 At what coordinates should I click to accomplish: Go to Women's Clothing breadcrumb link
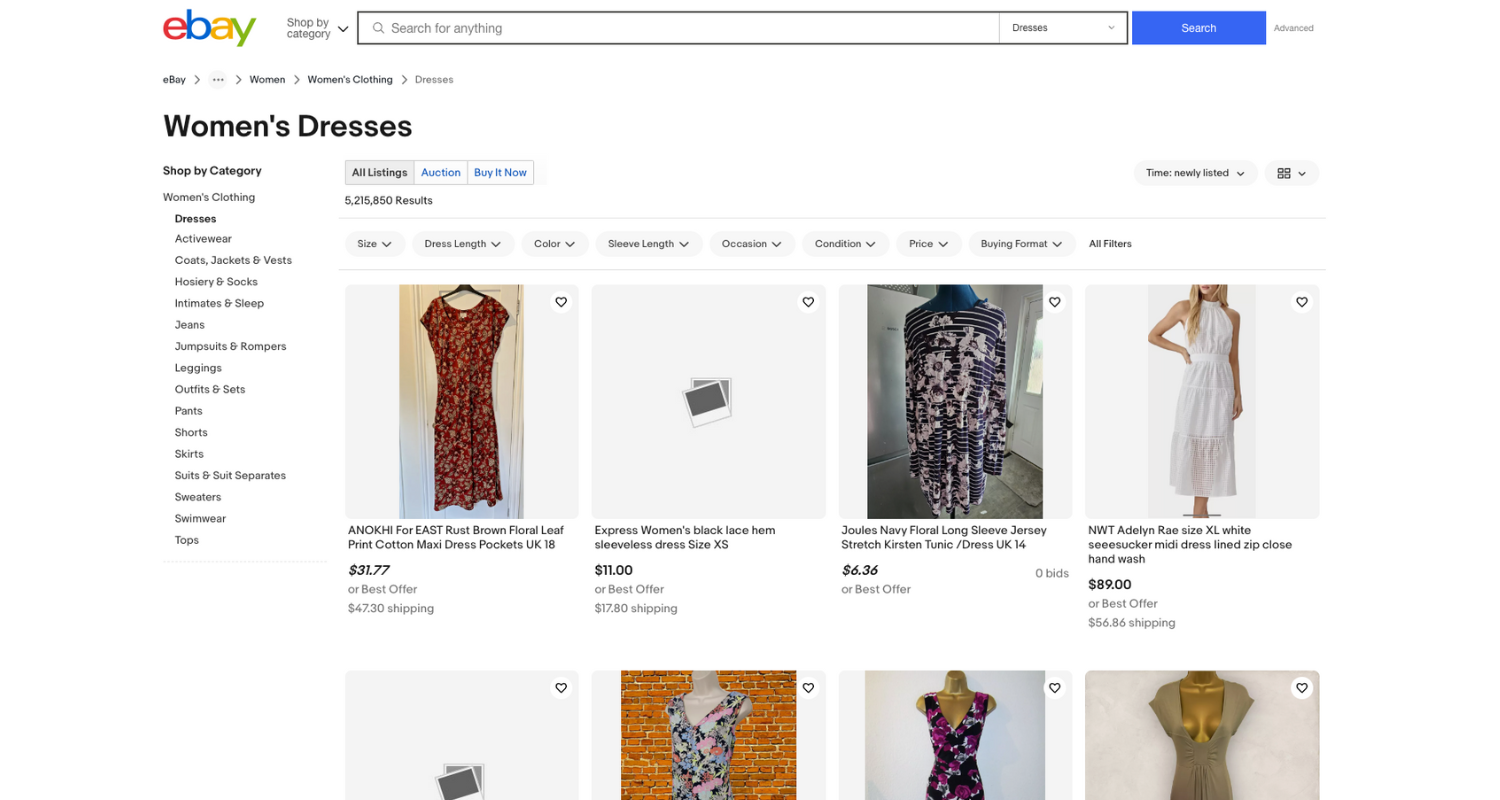[350, 79]
